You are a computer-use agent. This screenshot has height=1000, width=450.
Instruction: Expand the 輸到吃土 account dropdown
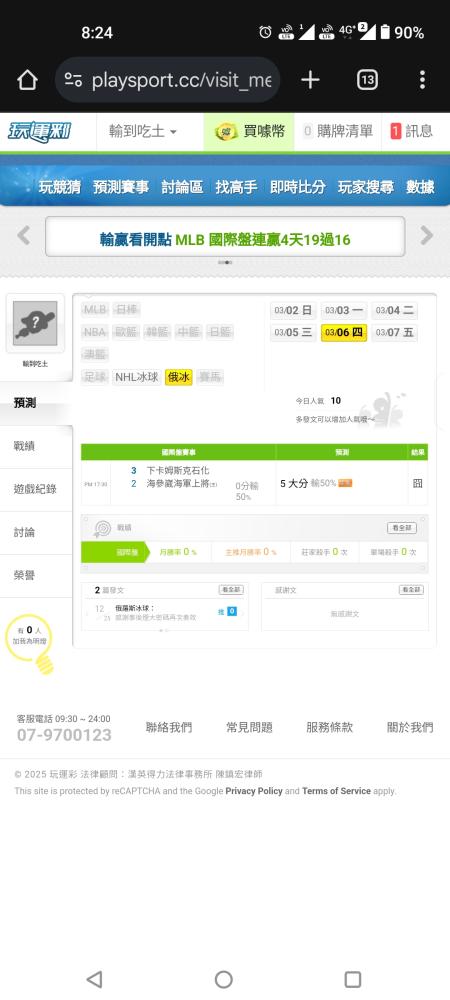click(x=143, y=131)
